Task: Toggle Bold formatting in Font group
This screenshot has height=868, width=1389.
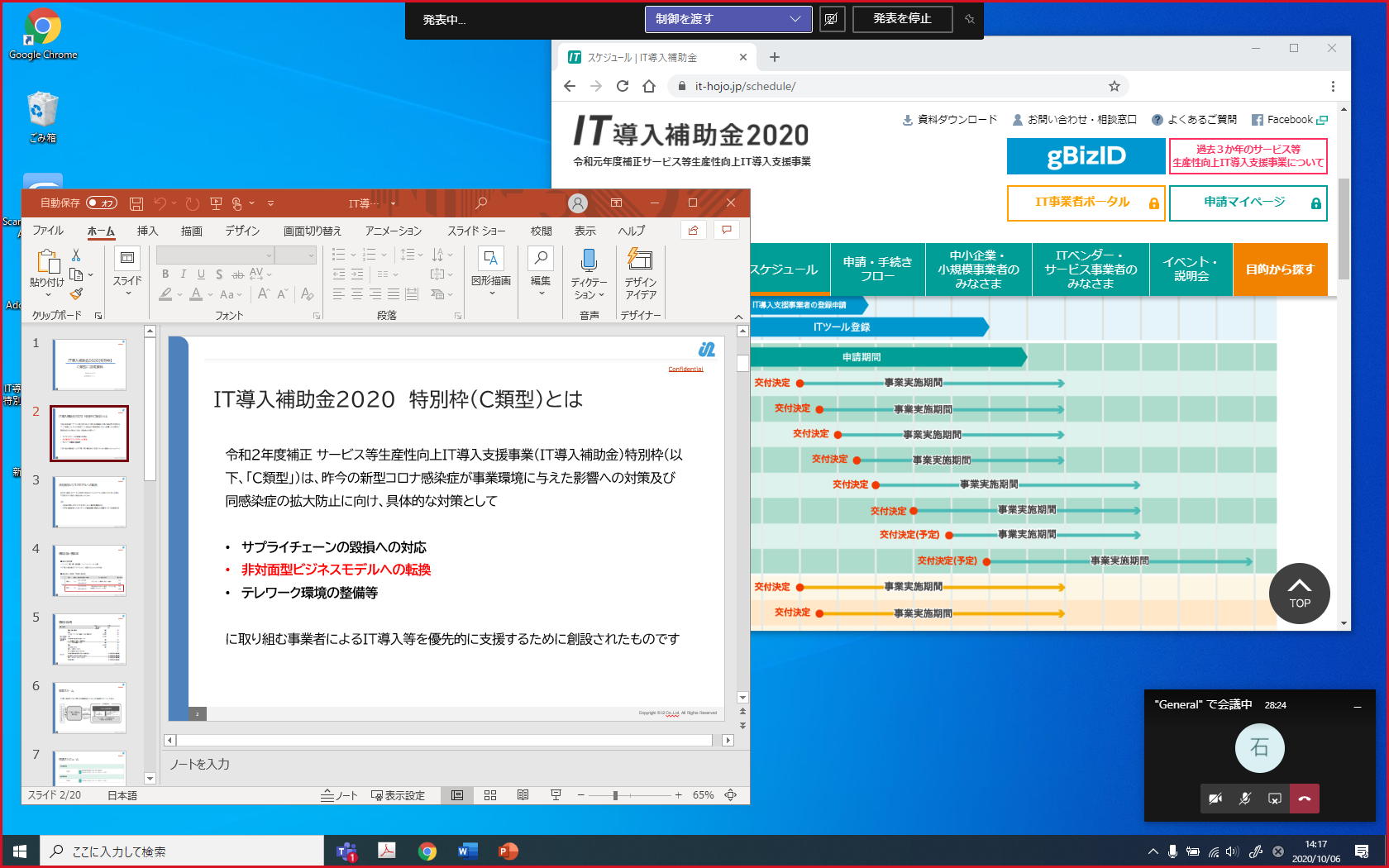Action: 165,274
